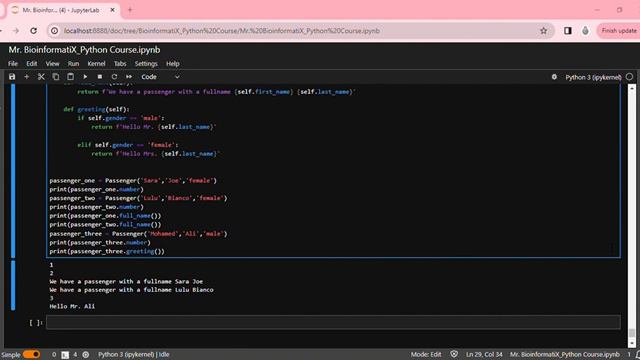Open the browser profile avatar
Screen dimensions: 640x360
585,31
